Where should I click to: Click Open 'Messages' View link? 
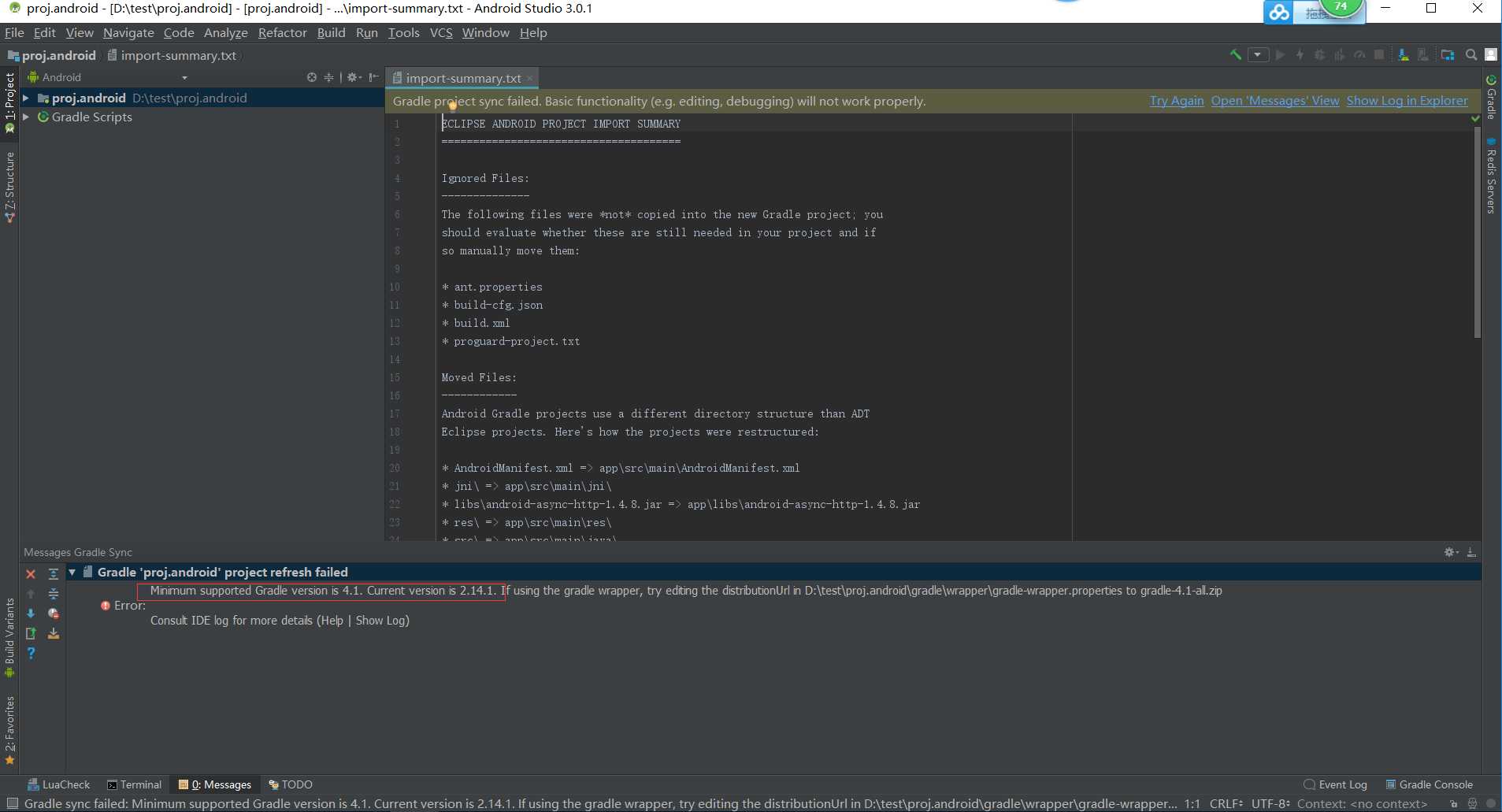pyautogui.click(x=1275, y=101)
